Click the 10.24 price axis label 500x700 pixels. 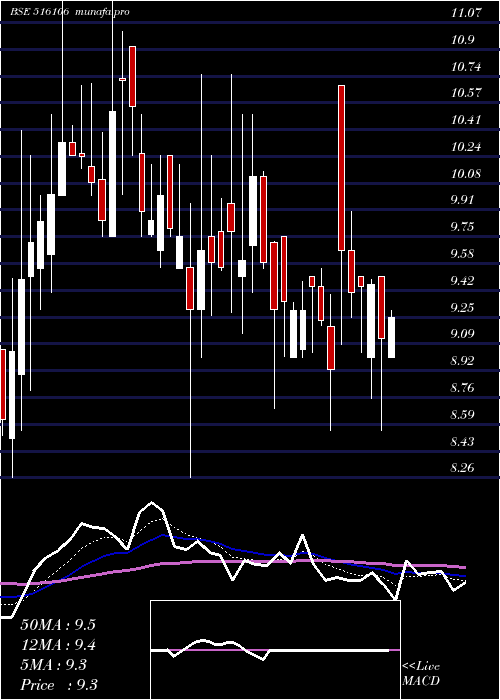[466, 147]
